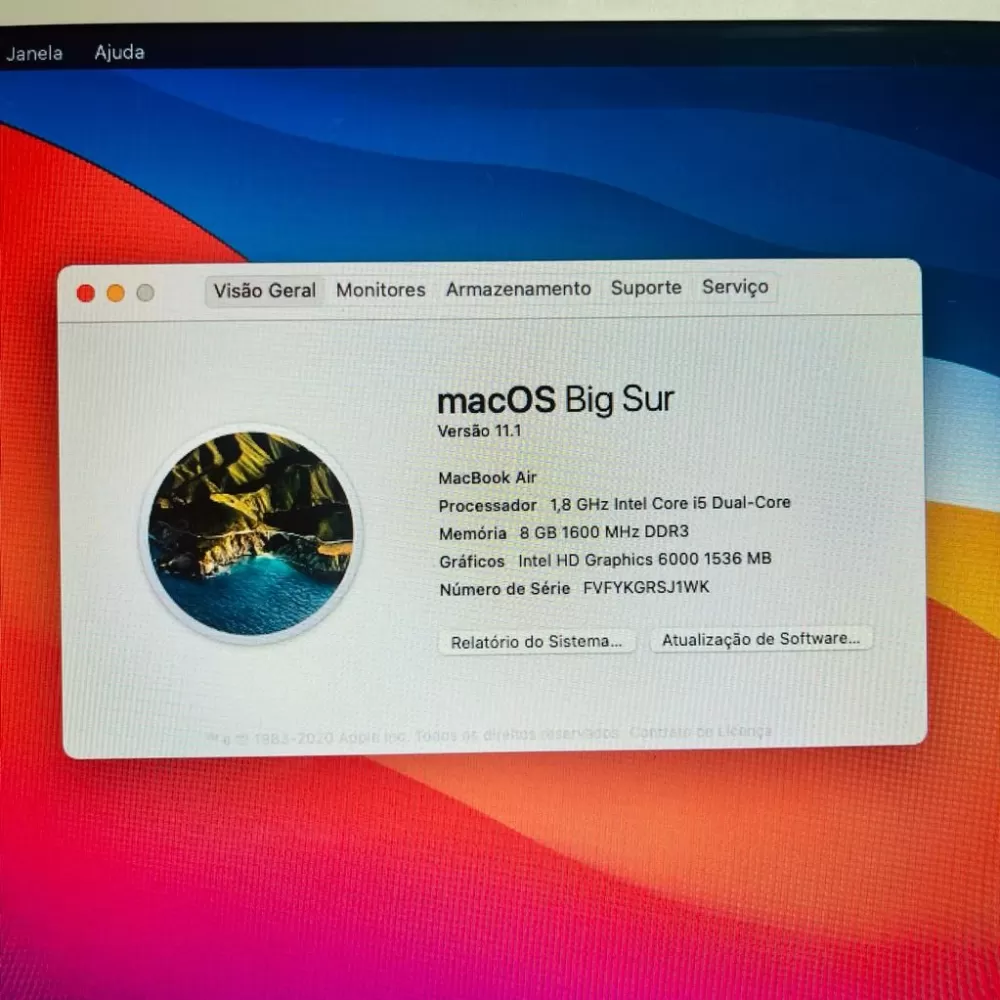
Task: Select the Visão Geral tab
Action: tap(265, 291)
